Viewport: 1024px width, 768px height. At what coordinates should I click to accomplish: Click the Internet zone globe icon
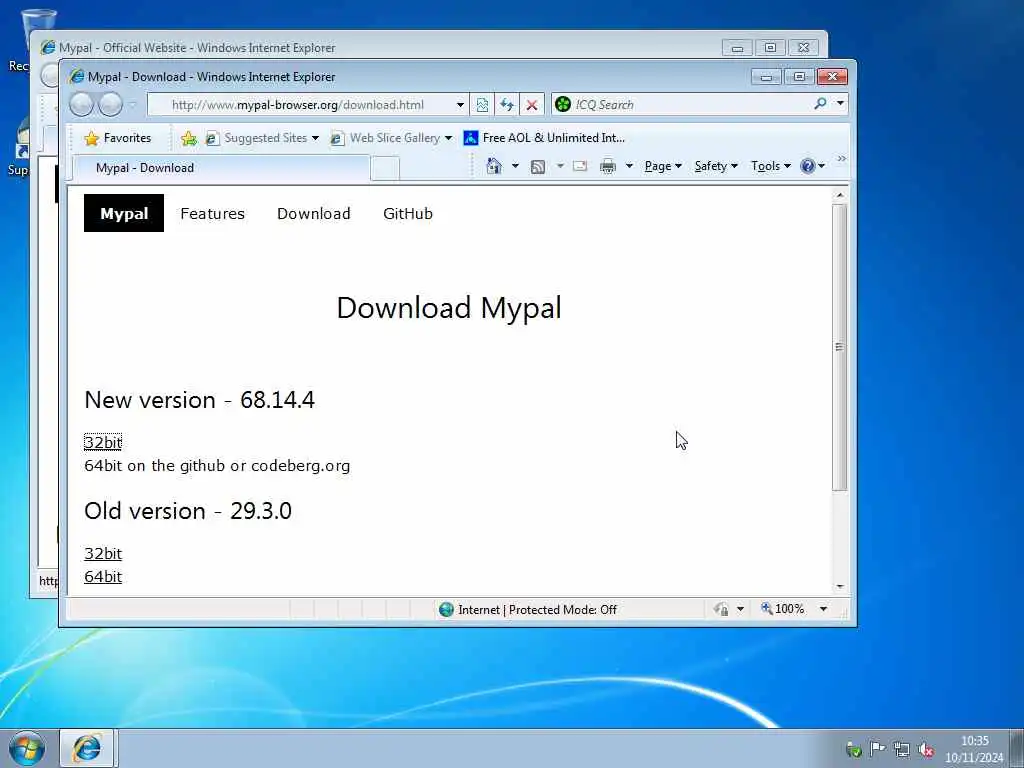click(447, 609)
